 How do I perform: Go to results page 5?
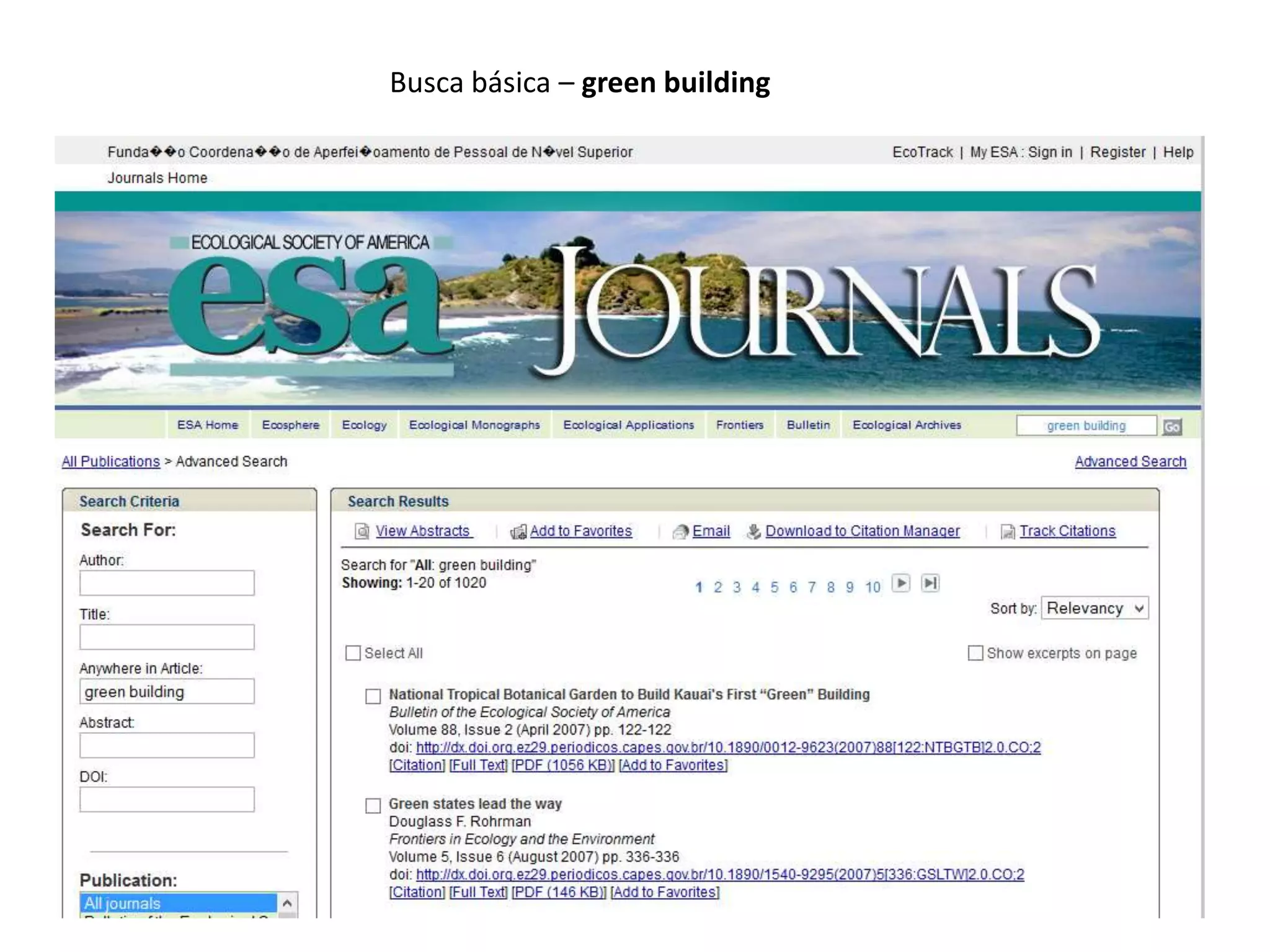(774, 588)
